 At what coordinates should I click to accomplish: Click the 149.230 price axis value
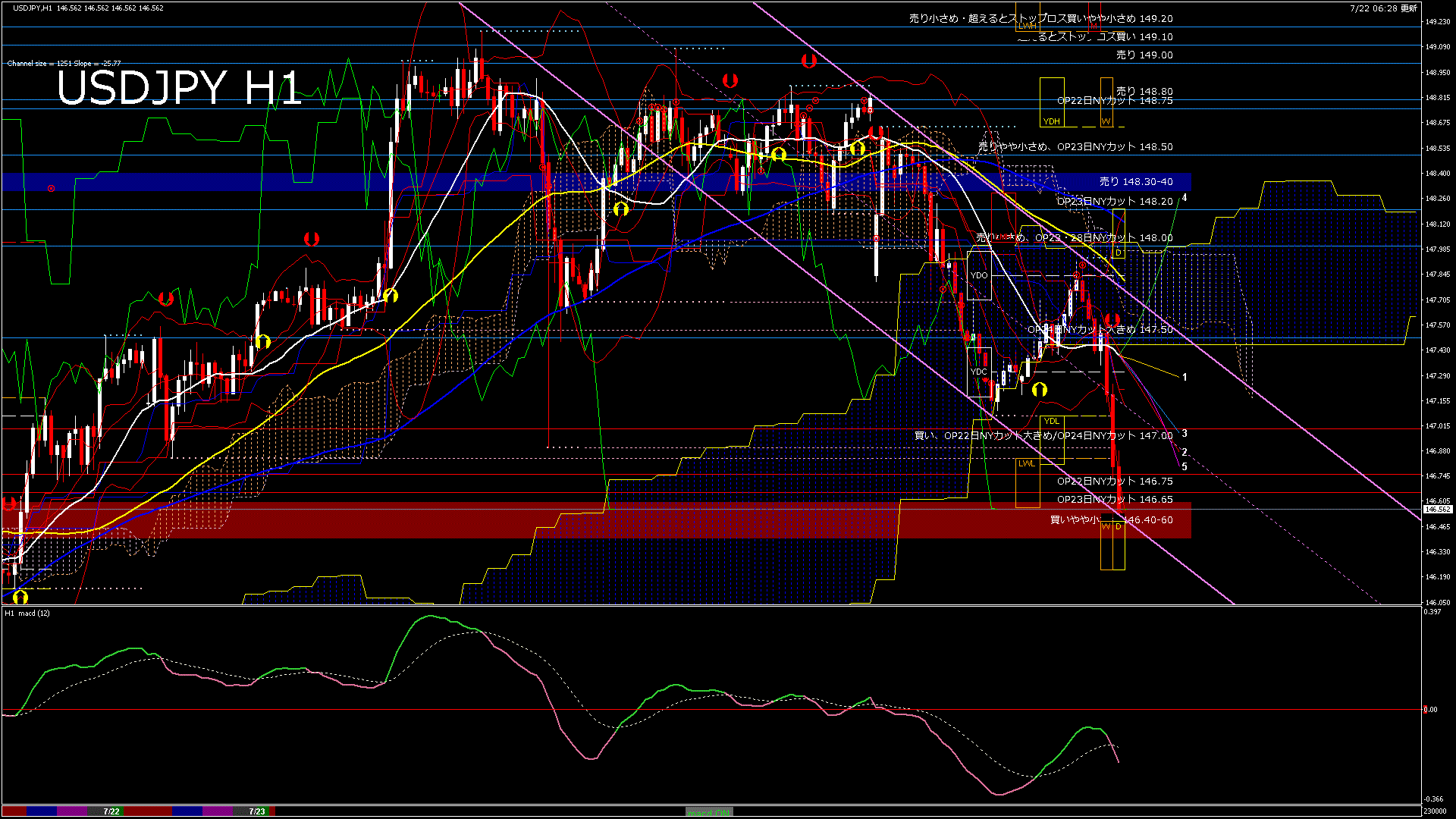coord(1438,22)
